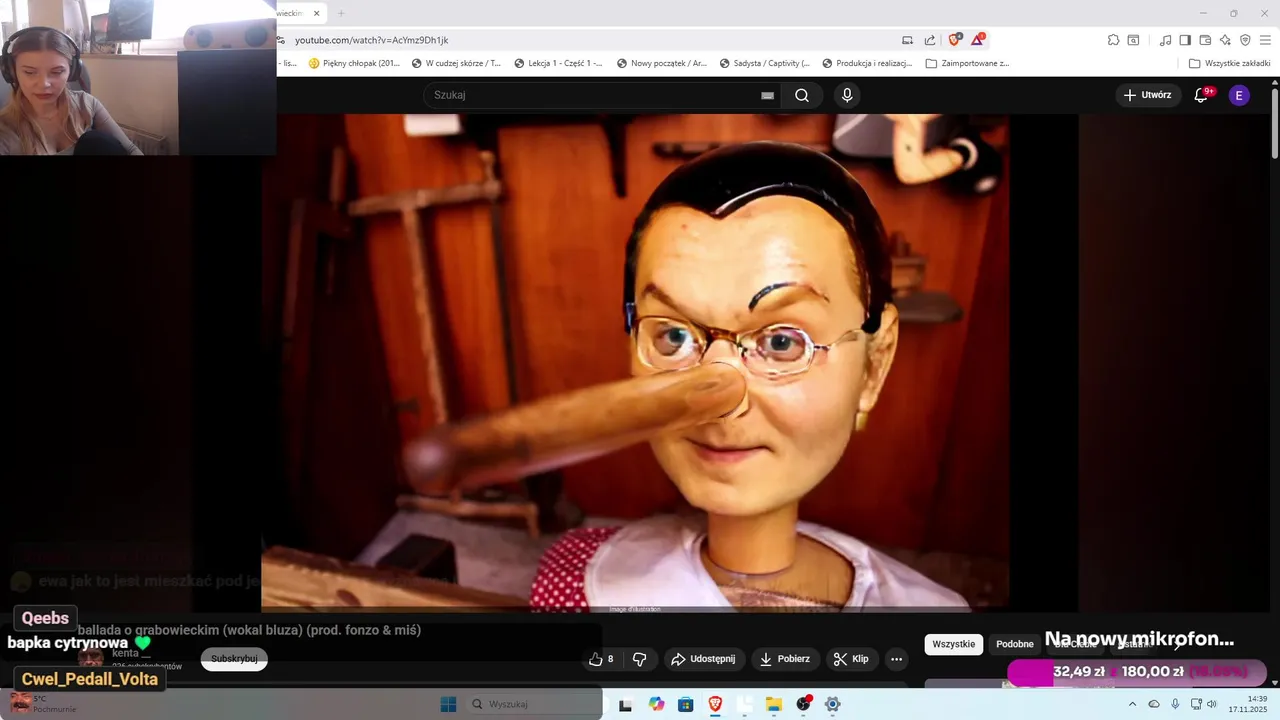This screenshot has height=720, width=1280.
Task: Click the Utwórz create button
Action: pos(1147,95)
